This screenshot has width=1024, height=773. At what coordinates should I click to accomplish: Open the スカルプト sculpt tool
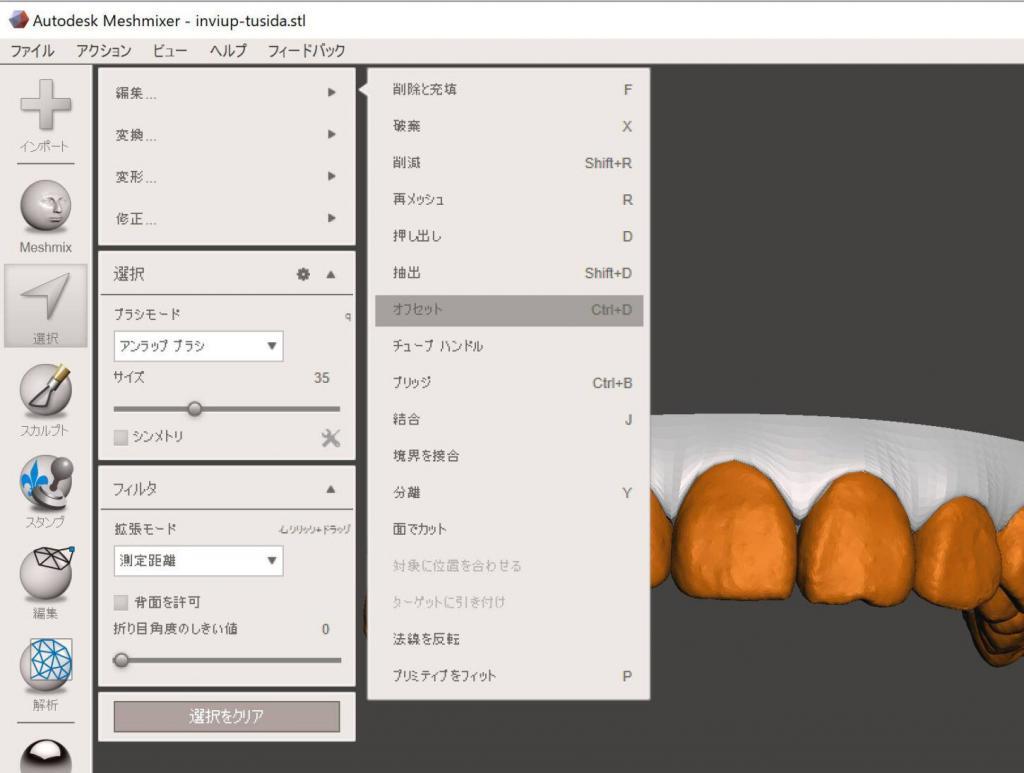[x=45, y=390]
